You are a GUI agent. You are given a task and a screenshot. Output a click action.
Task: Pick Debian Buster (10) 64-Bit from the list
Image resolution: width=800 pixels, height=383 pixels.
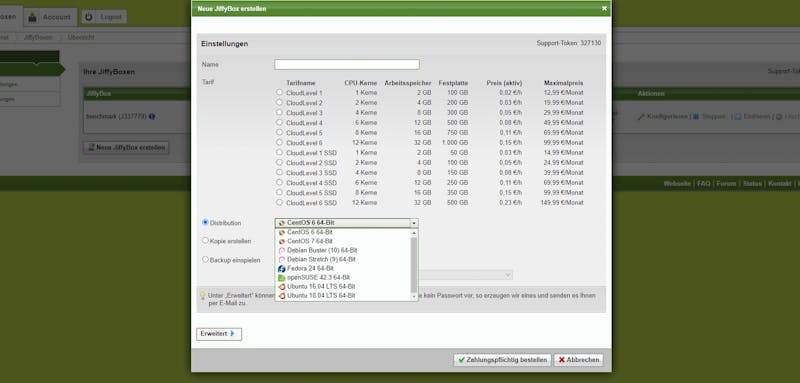pyautogui.click(x=343, y=250)
